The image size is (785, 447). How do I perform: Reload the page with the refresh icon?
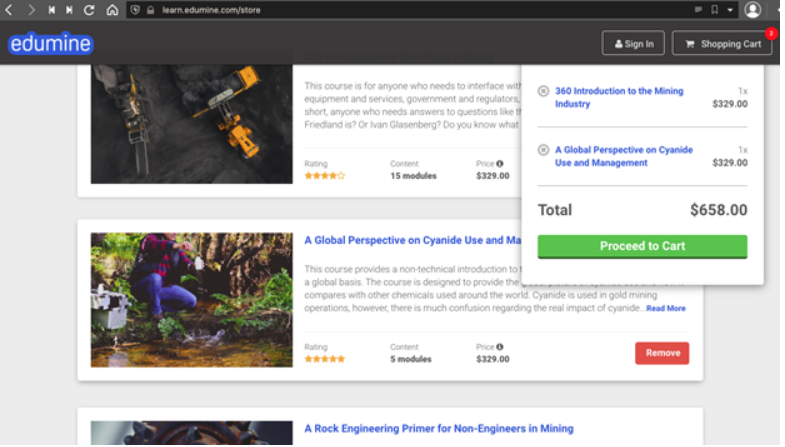click(x=89, y=10)
